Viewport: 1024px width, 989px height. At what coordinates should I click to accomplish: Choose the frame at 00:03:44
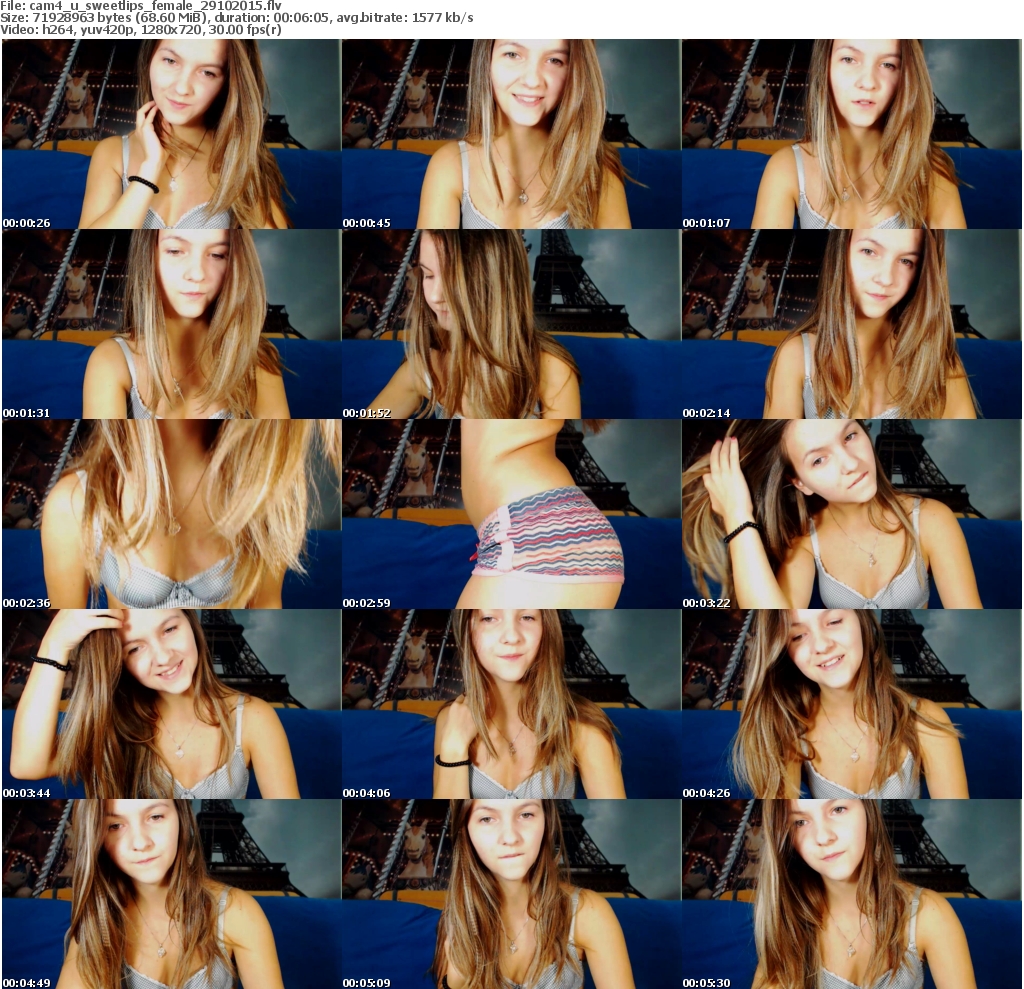(x=171, y=704)
